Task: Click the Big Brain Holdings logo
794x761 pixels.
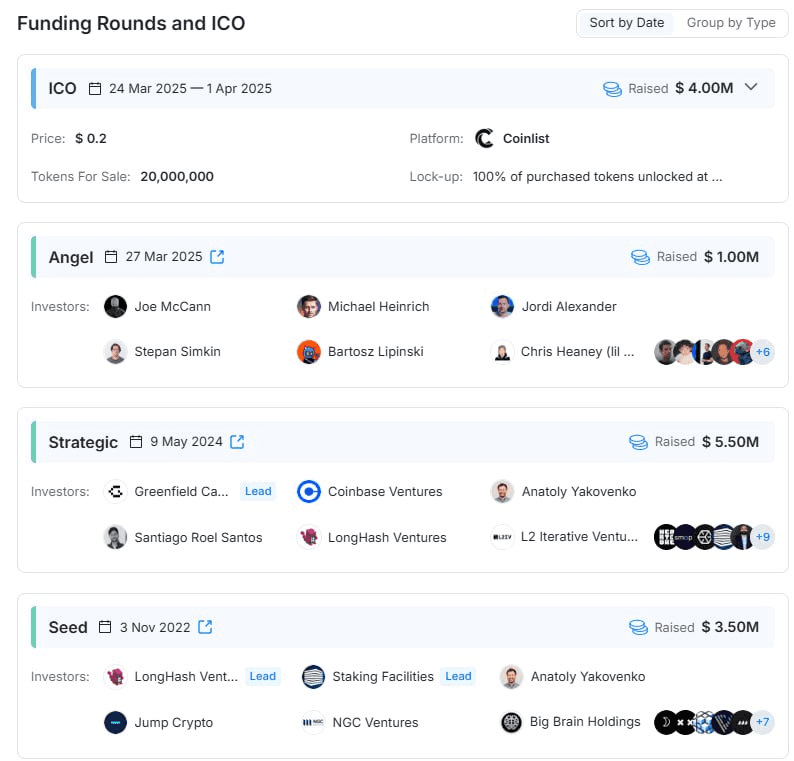Action: tap(512, 722)
